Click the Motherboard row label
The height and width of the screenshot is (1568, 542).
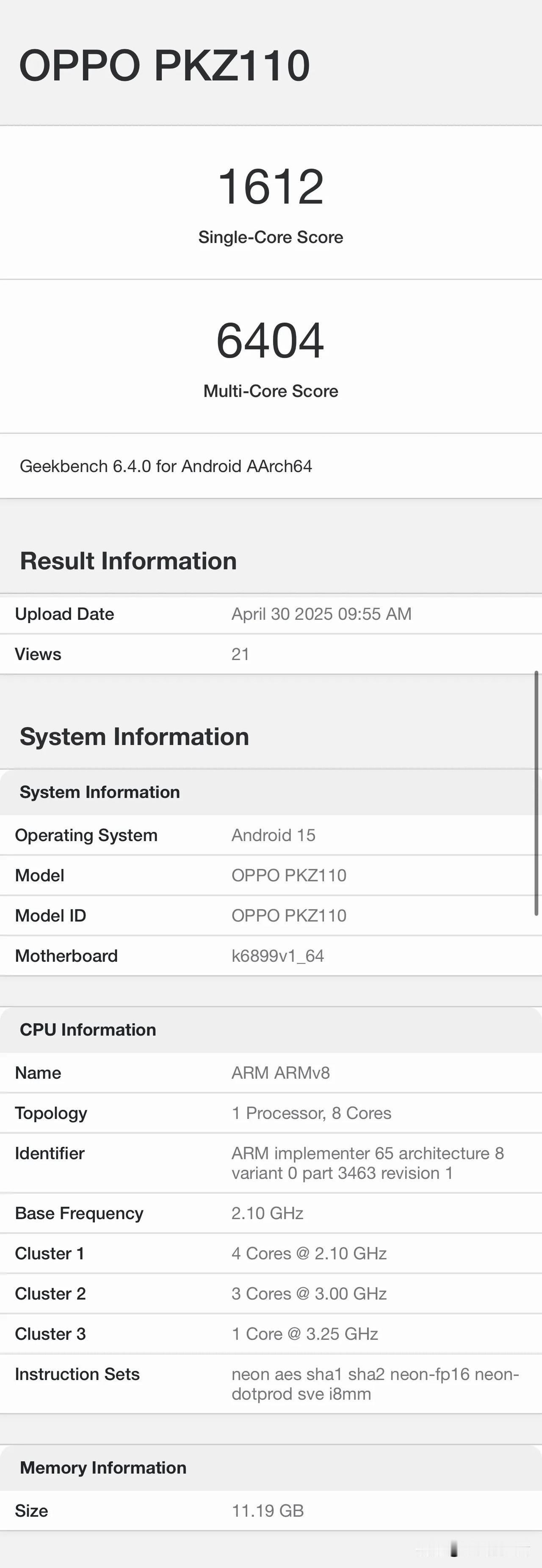pos(66,955)
